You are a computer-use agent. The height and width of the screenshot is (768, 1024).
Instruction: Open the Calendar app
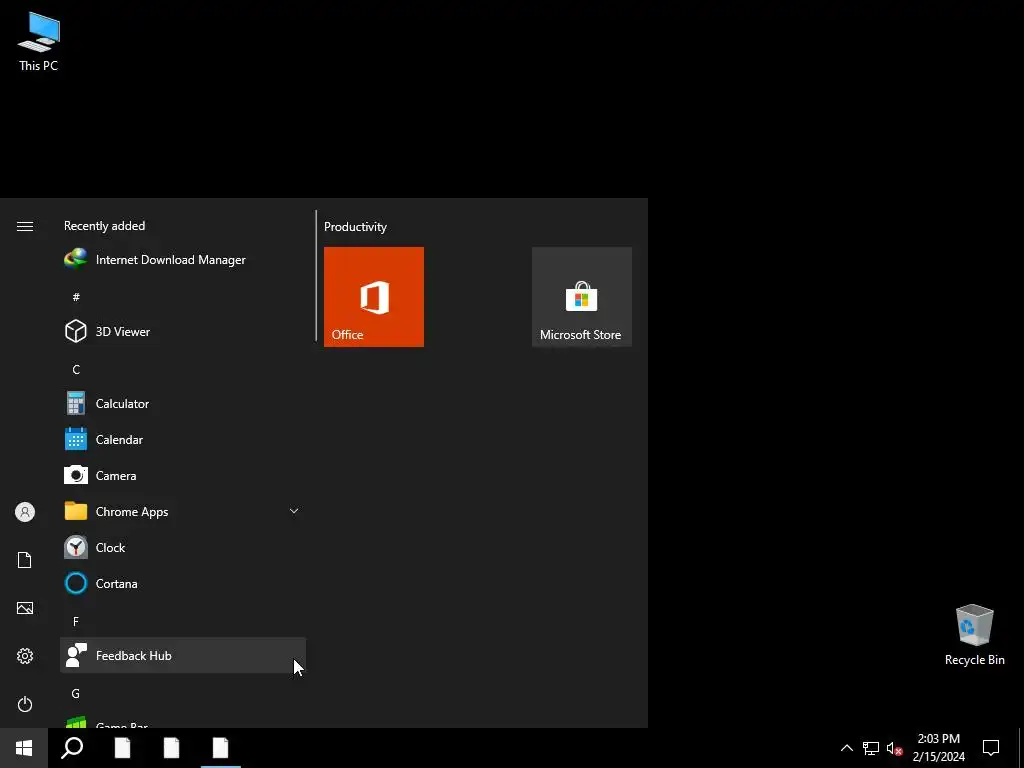click(183, 440)
